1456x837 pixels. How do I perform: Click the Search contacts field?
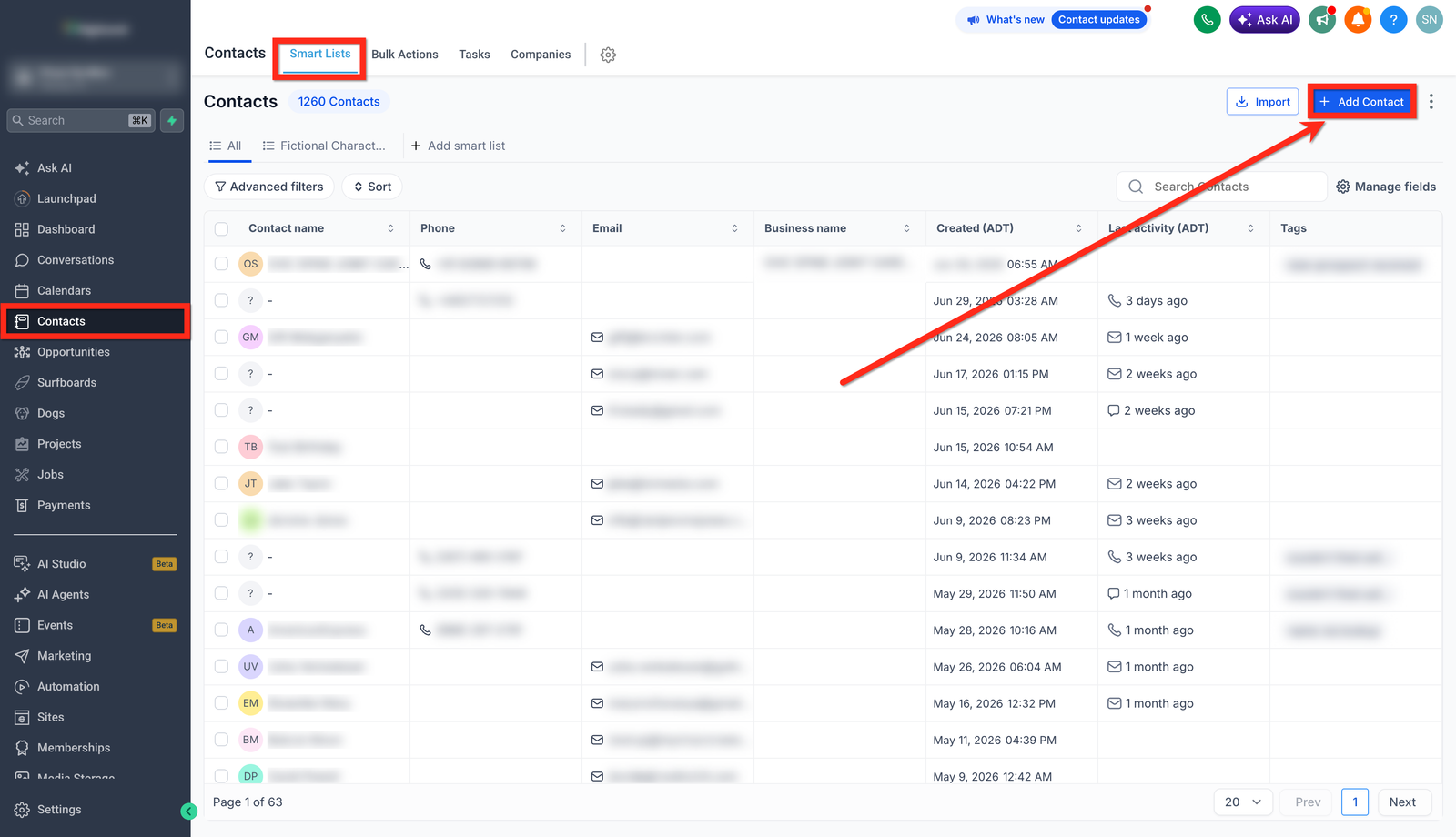(x=1221, y=187)
